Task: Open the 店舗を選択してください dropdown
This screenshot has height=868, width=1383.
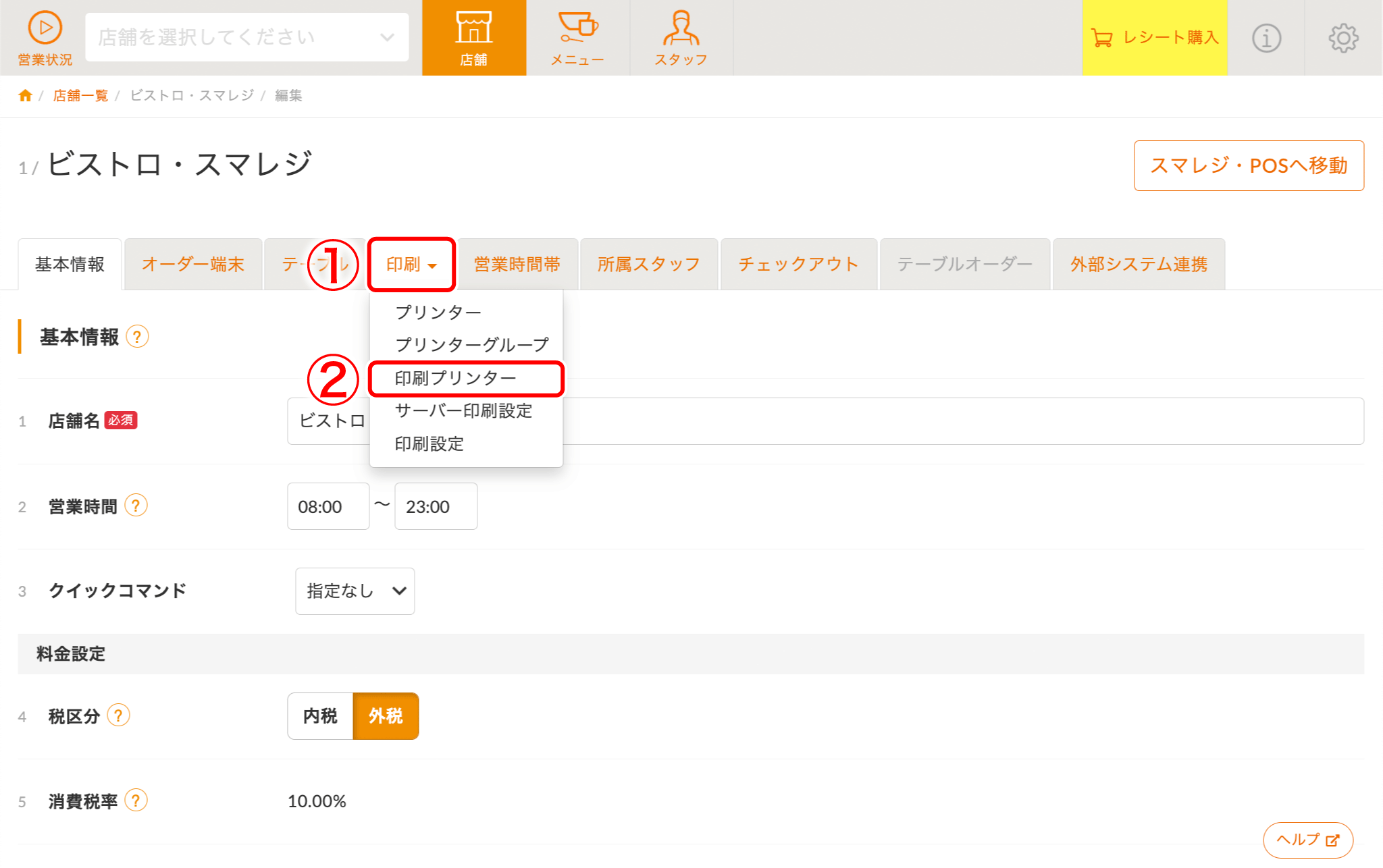Action: 247,37
